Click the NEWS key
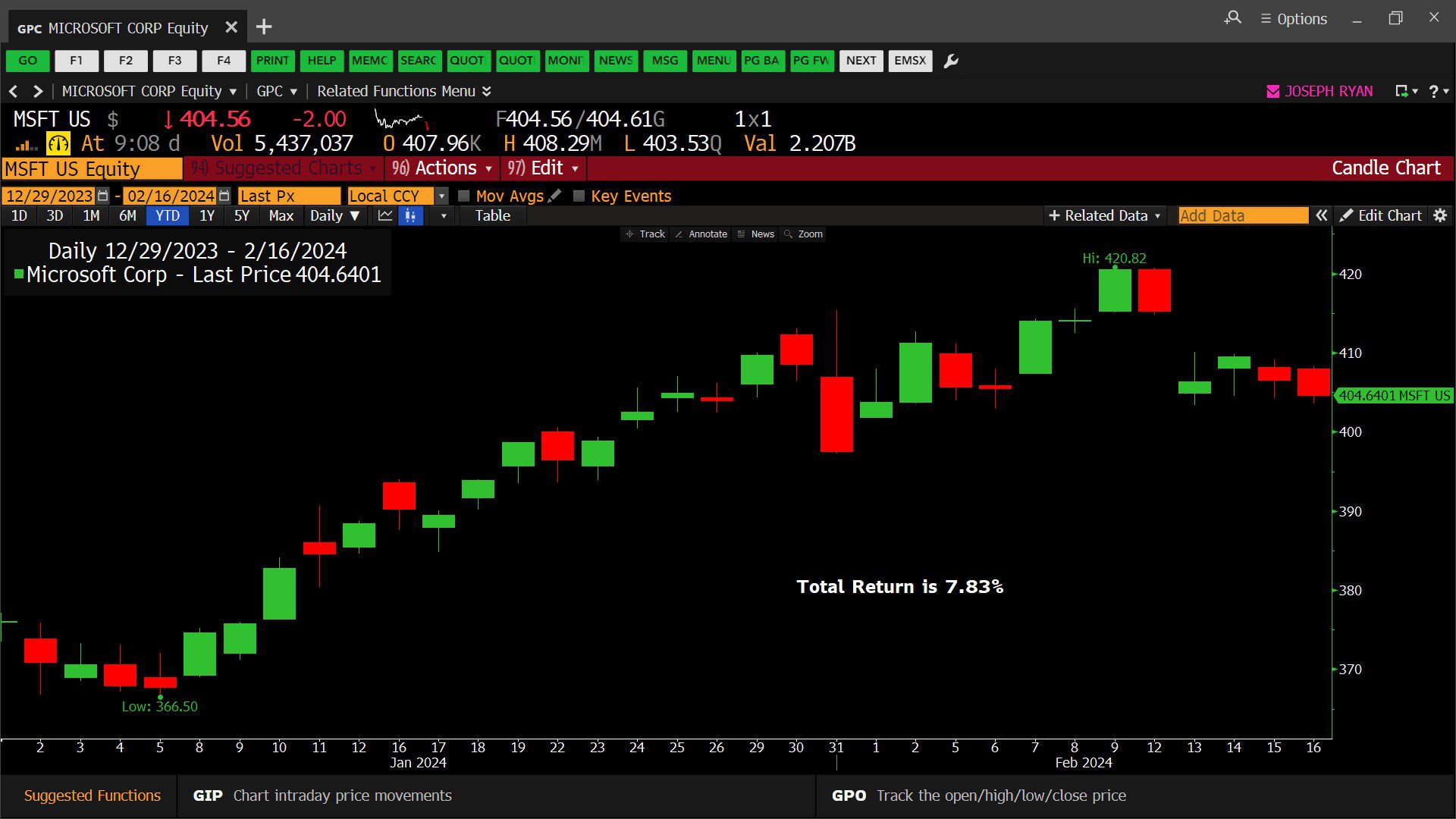Screen dimensions: 1456x819 [616, 61]
